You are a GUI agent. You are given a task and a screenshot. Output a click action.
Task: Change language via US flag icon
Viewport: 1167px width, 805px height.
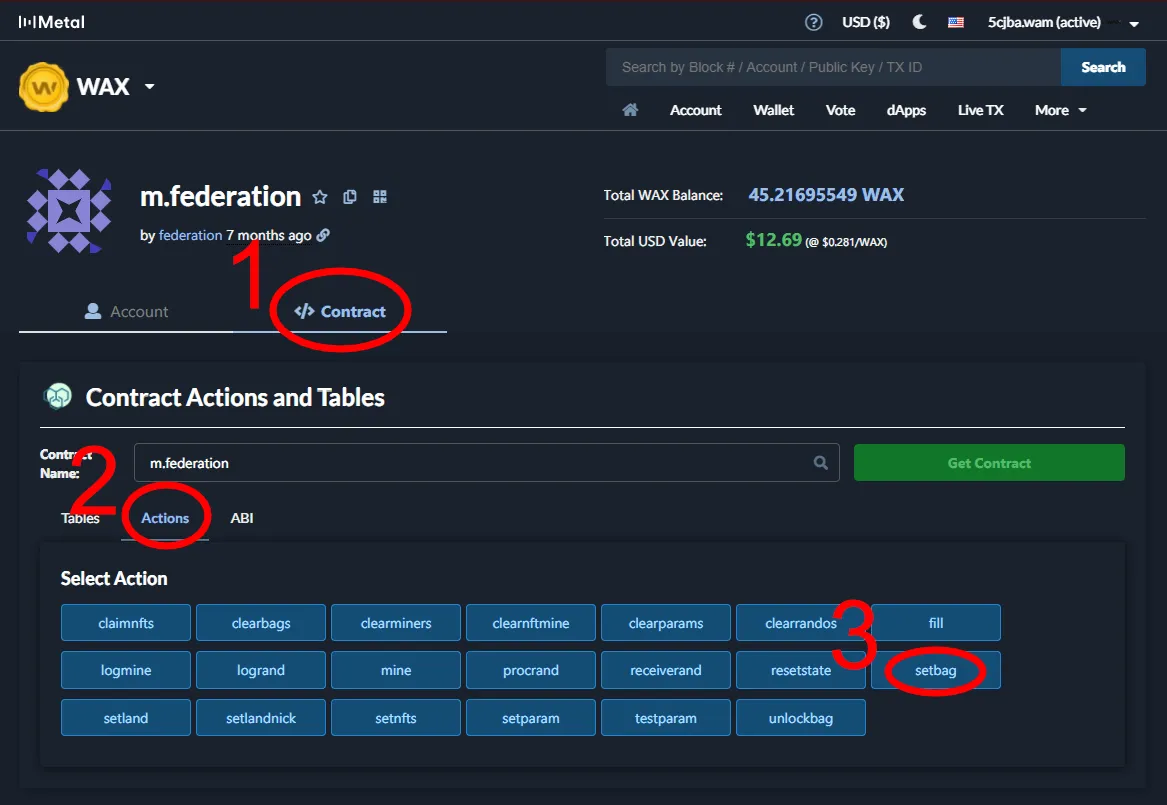tap(956, 22)
